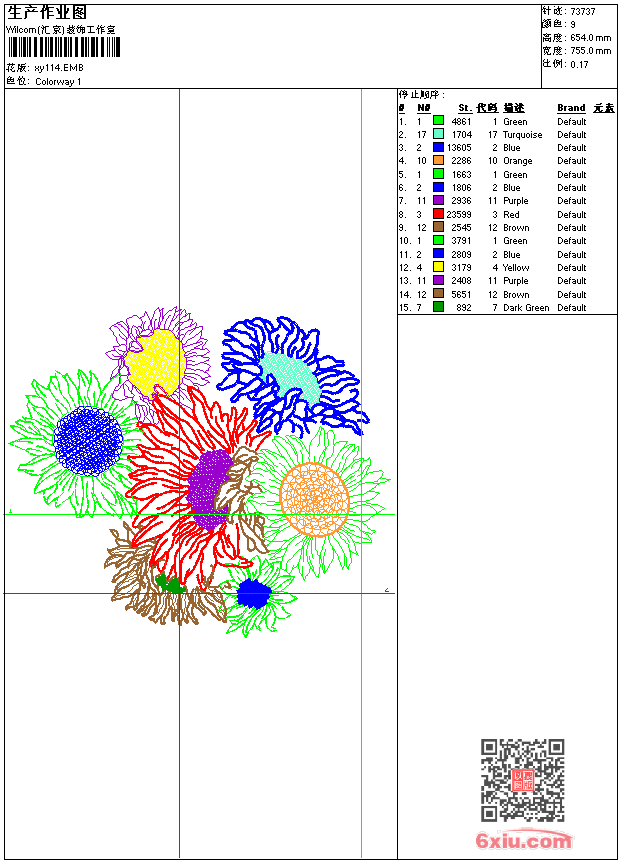620x860 pixels.
Task: Click the 'Red' description in row 8
Action: click(x=511, y=214)
